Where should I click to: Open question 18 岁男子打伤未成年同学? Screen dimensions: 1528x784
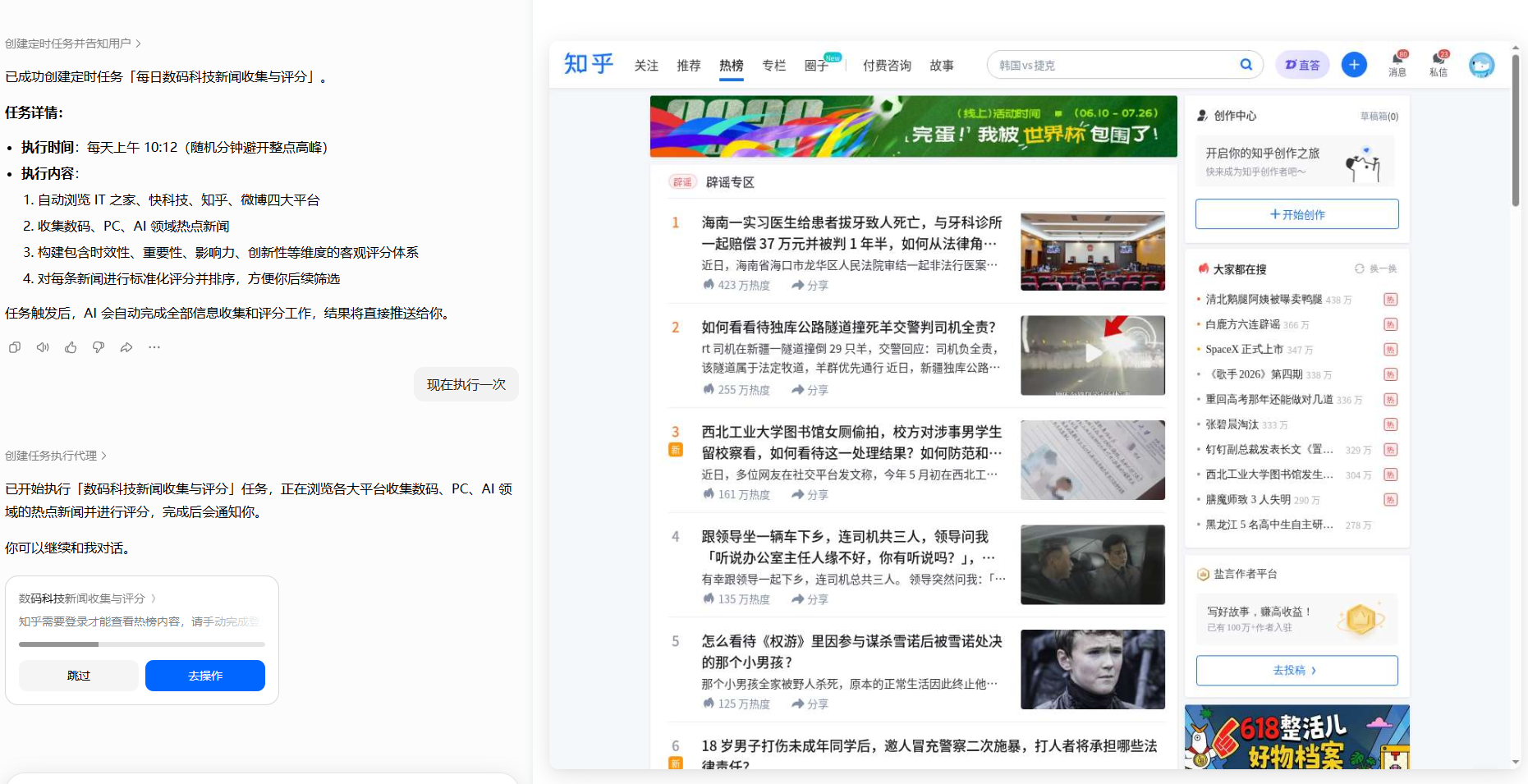929,755
